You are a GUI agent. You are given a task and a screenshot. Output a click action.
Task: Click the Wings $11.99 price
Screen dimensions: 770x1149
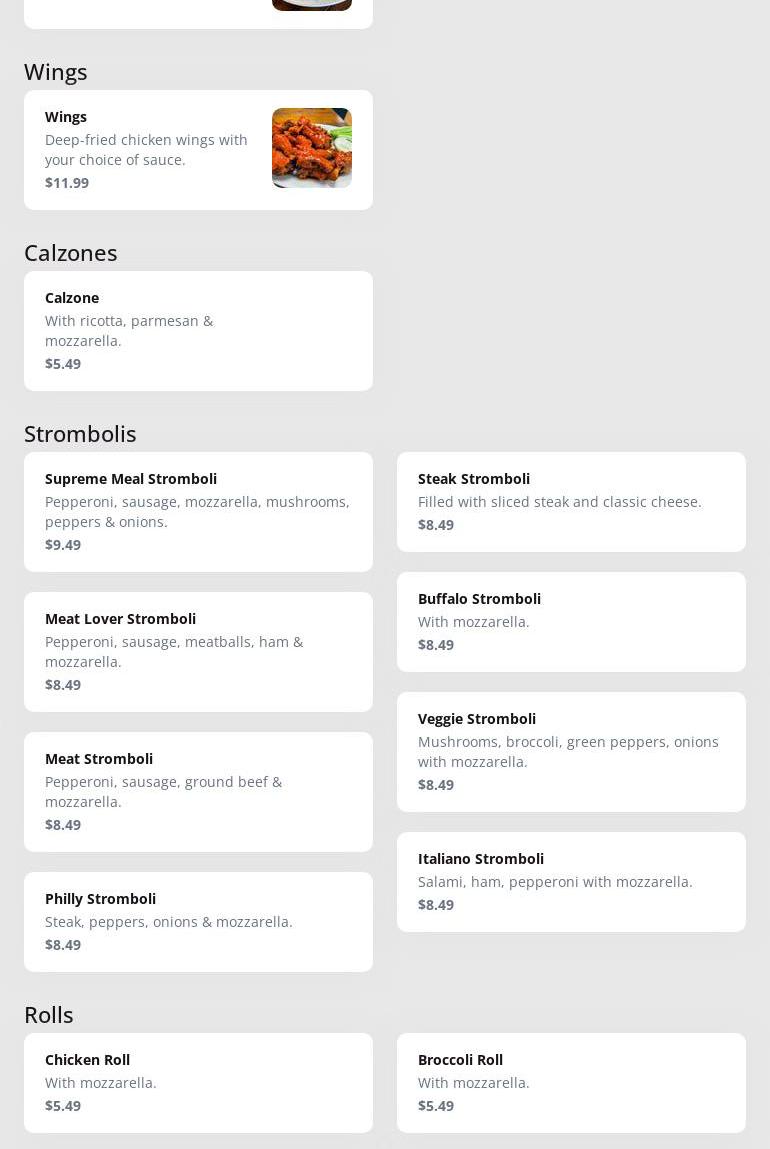(67, 183)
